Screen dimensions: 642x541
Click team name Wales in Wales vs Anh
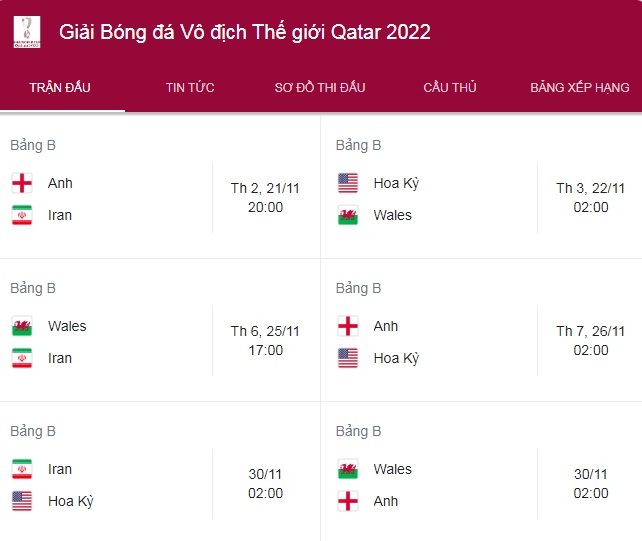coord(393,469)
